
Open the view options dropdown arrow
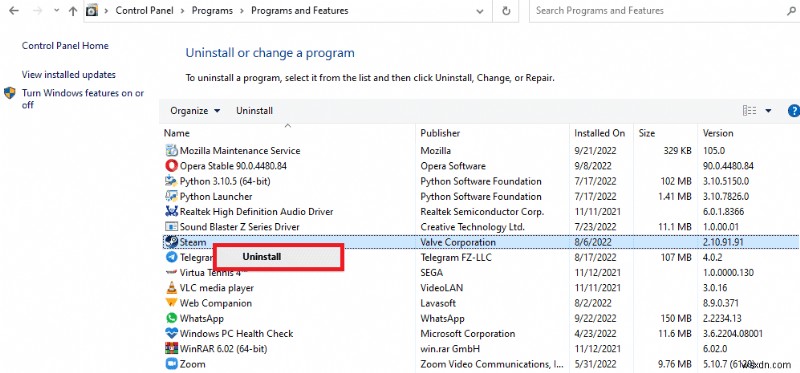click(x=768, y=111)
